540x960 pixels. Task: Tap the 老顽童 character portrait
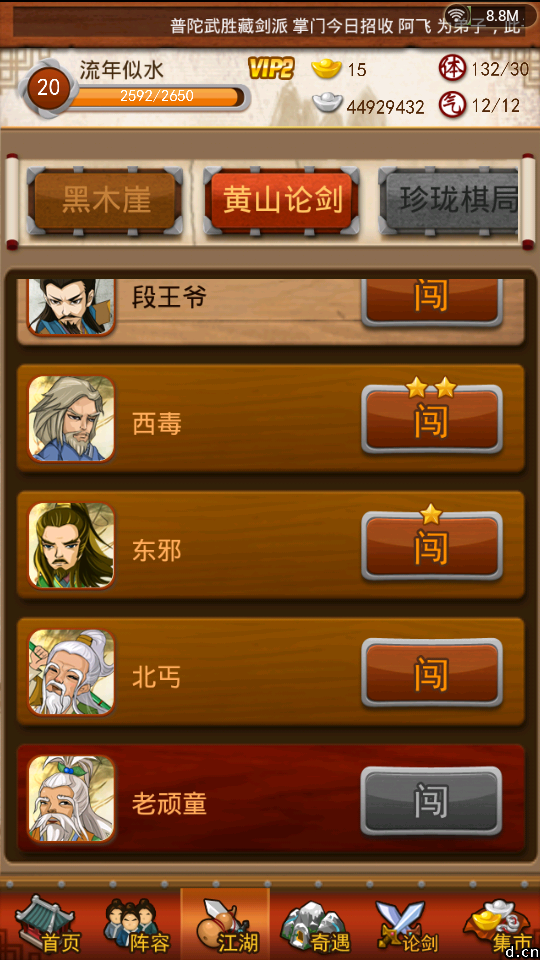(71, 799)
